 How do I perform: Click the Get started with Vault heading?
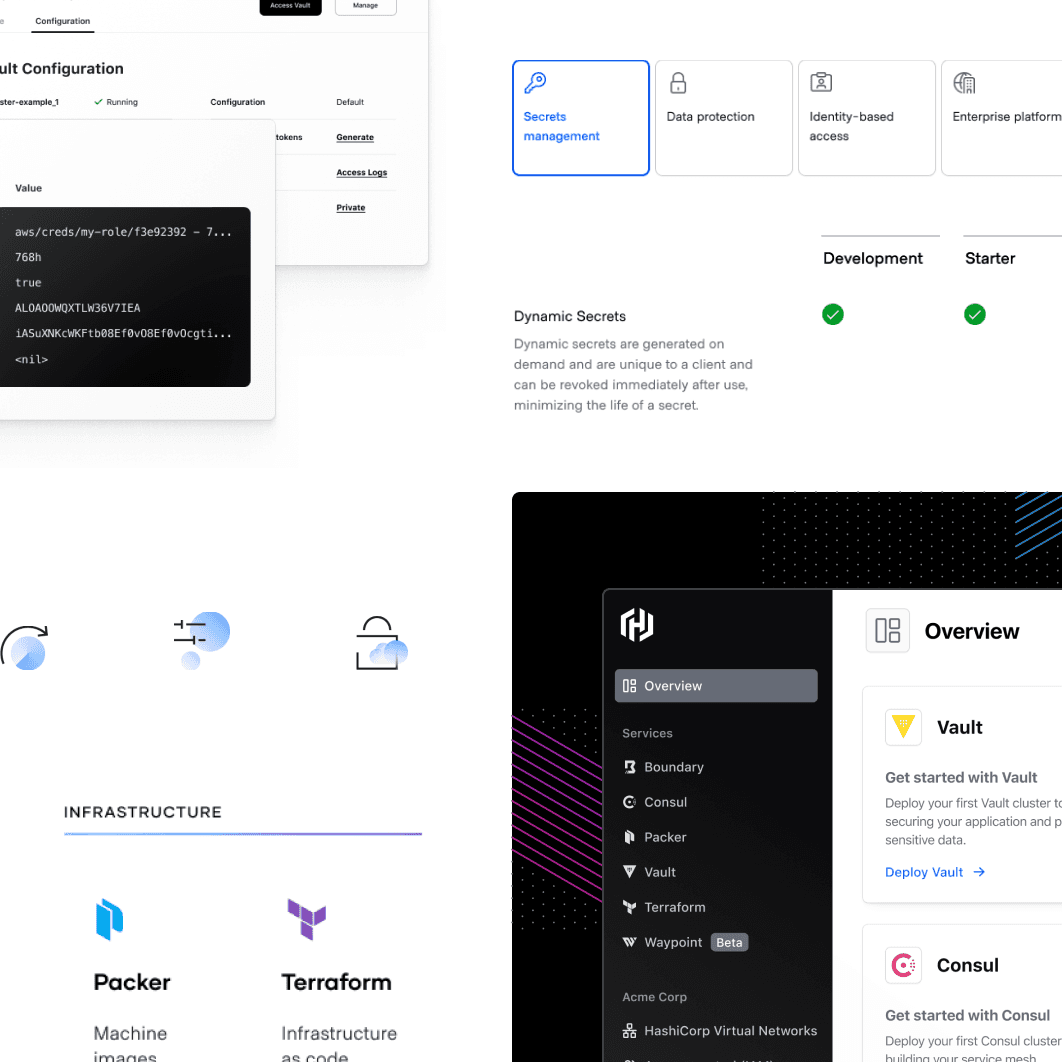click(960, 778)
